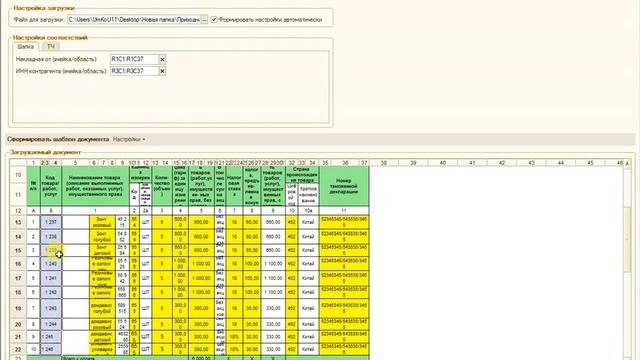Screen dimensions: 640x360
Task: Focus the file path input field
Action: 134,19
